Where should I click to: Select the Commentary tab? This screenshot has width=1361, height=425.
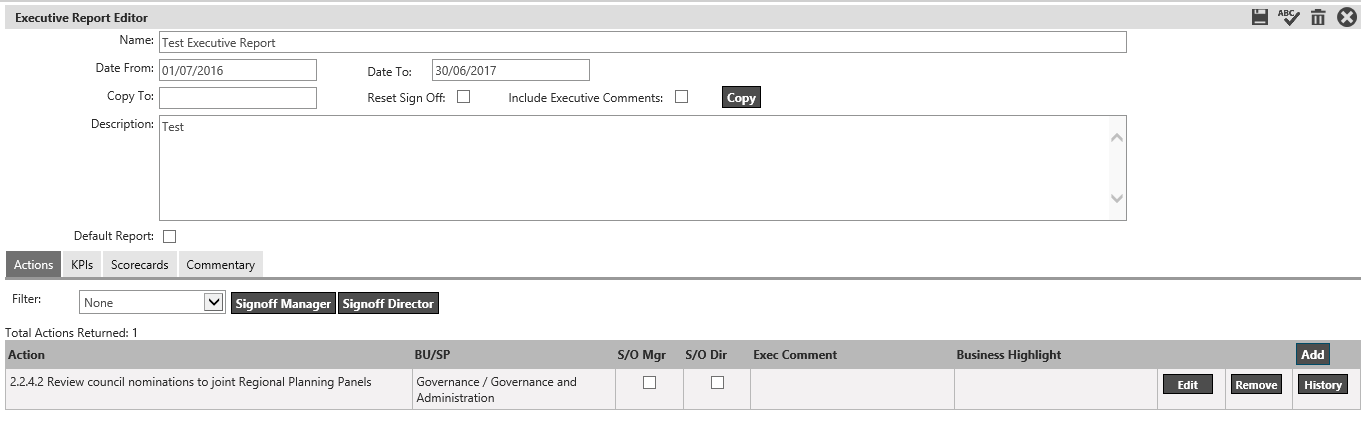tap(220, 265)
